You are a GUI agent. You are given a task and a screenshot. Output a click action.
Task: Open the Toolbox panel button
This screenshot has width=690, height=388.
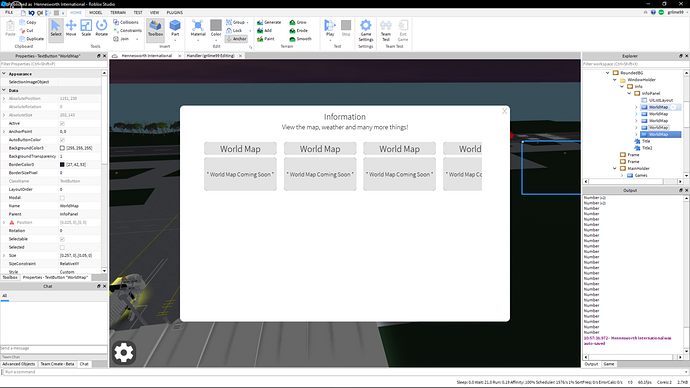coord(155,28)
